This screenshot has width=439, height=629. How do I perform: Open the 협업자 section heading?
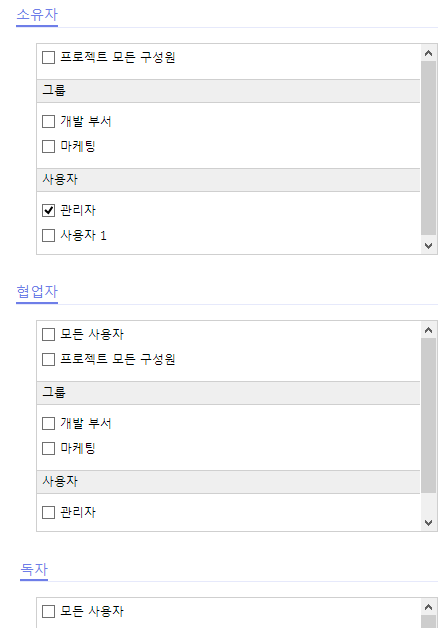pyautogui.click(x=37, y=292)
